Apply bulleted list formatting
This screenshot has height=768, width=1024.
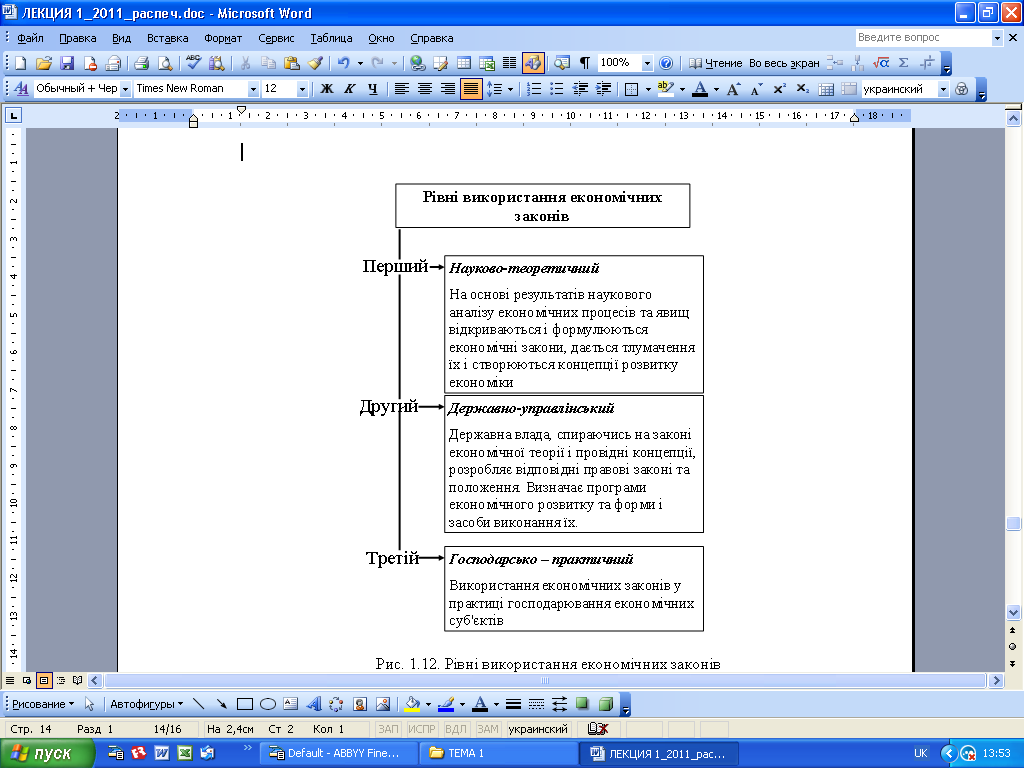(556, 89)
